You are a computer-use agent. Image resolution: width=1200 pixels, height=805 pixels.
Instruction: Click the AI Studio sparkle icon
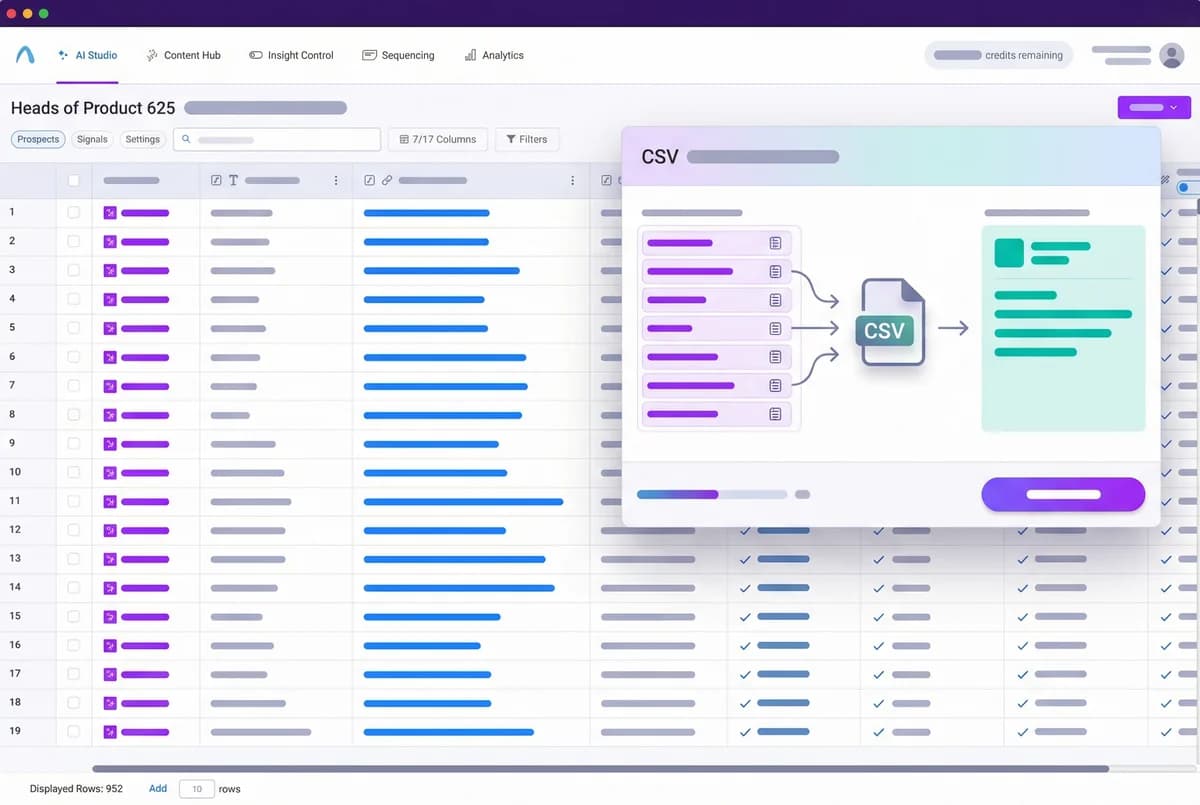[62, 55]
